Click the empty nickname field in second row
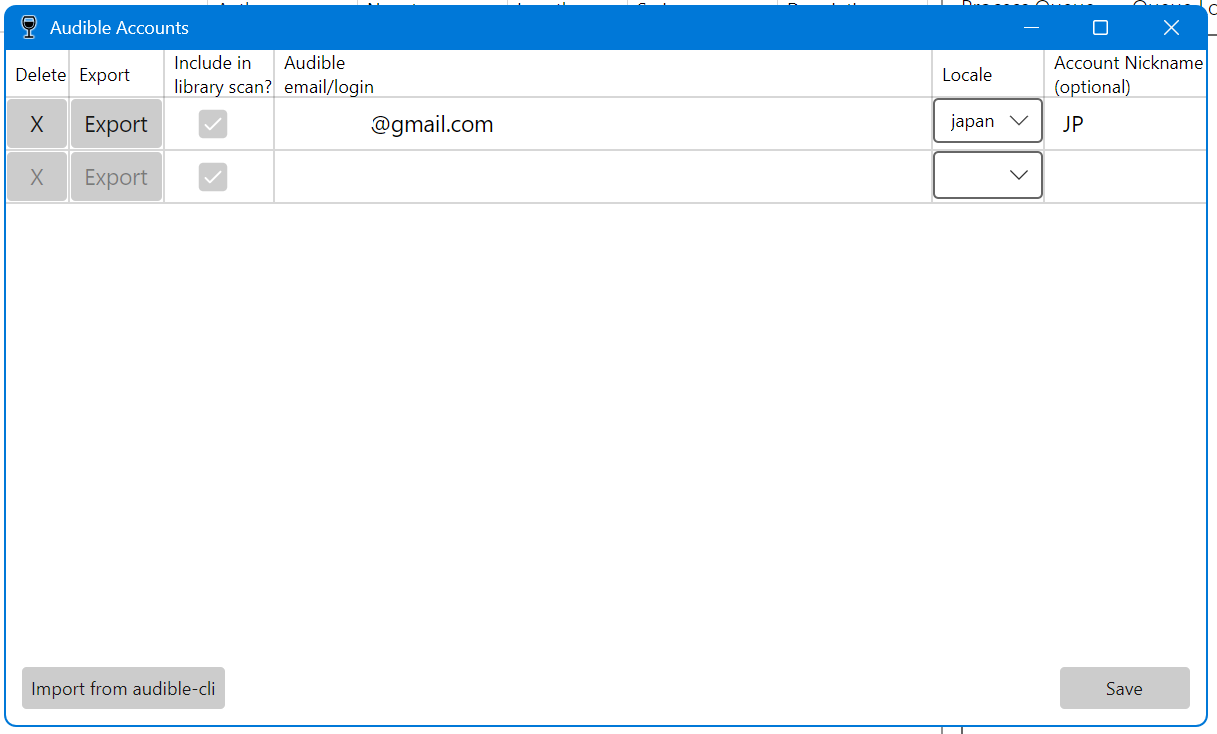Viewport: 1217px width, 734px height. pos(1125,177)
